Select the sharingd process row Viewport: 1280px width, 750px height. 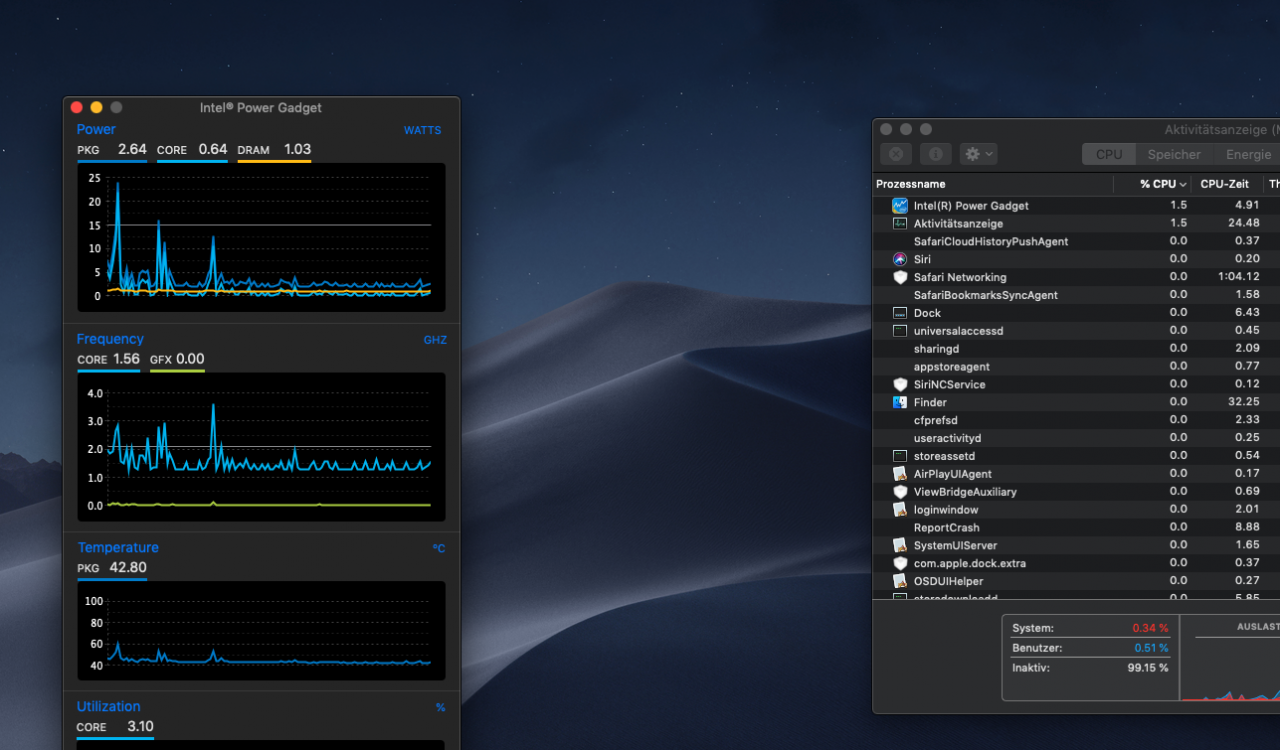(x=1076, y=349)
